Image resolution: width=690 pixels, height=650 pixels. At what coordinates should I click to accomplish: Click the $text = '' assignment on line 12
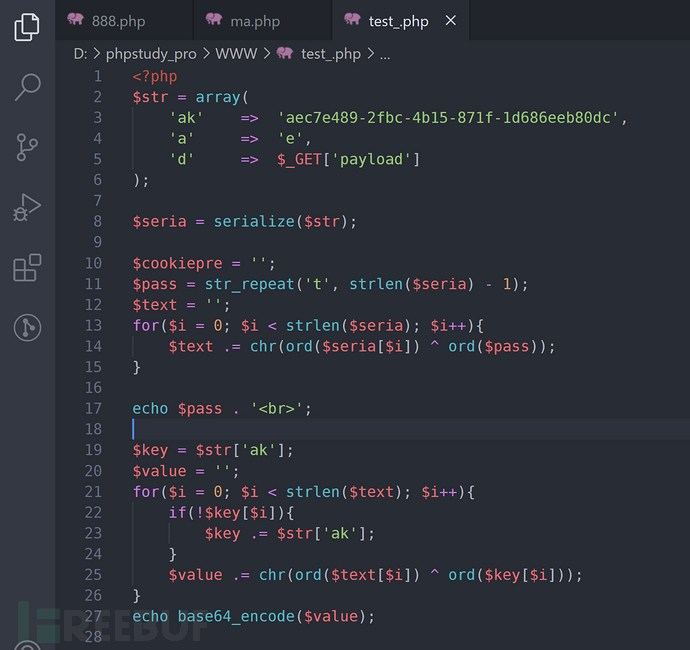tap(179, 305)
